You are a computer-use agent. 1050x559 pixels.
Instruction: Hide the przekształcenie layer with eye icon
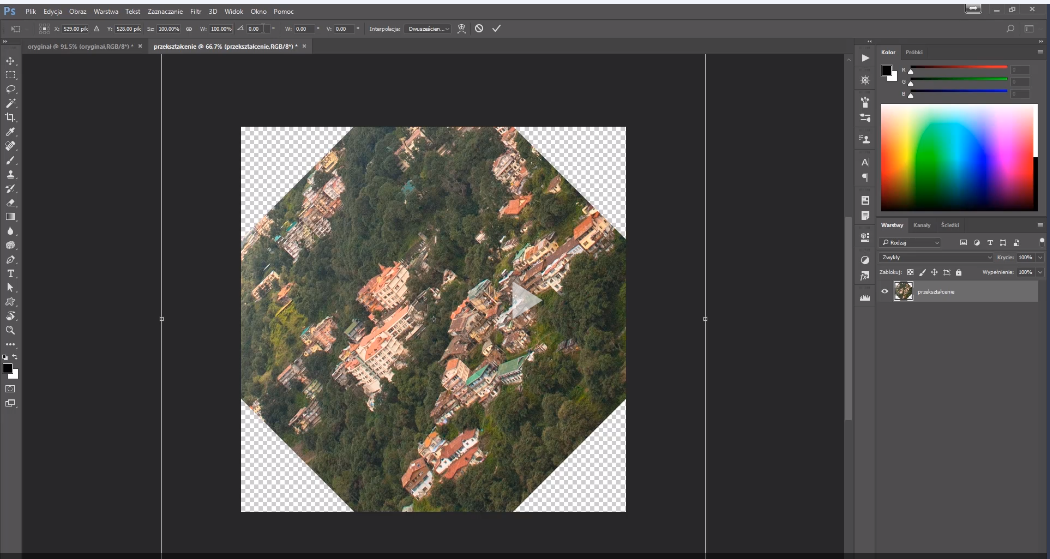[884, 291]
